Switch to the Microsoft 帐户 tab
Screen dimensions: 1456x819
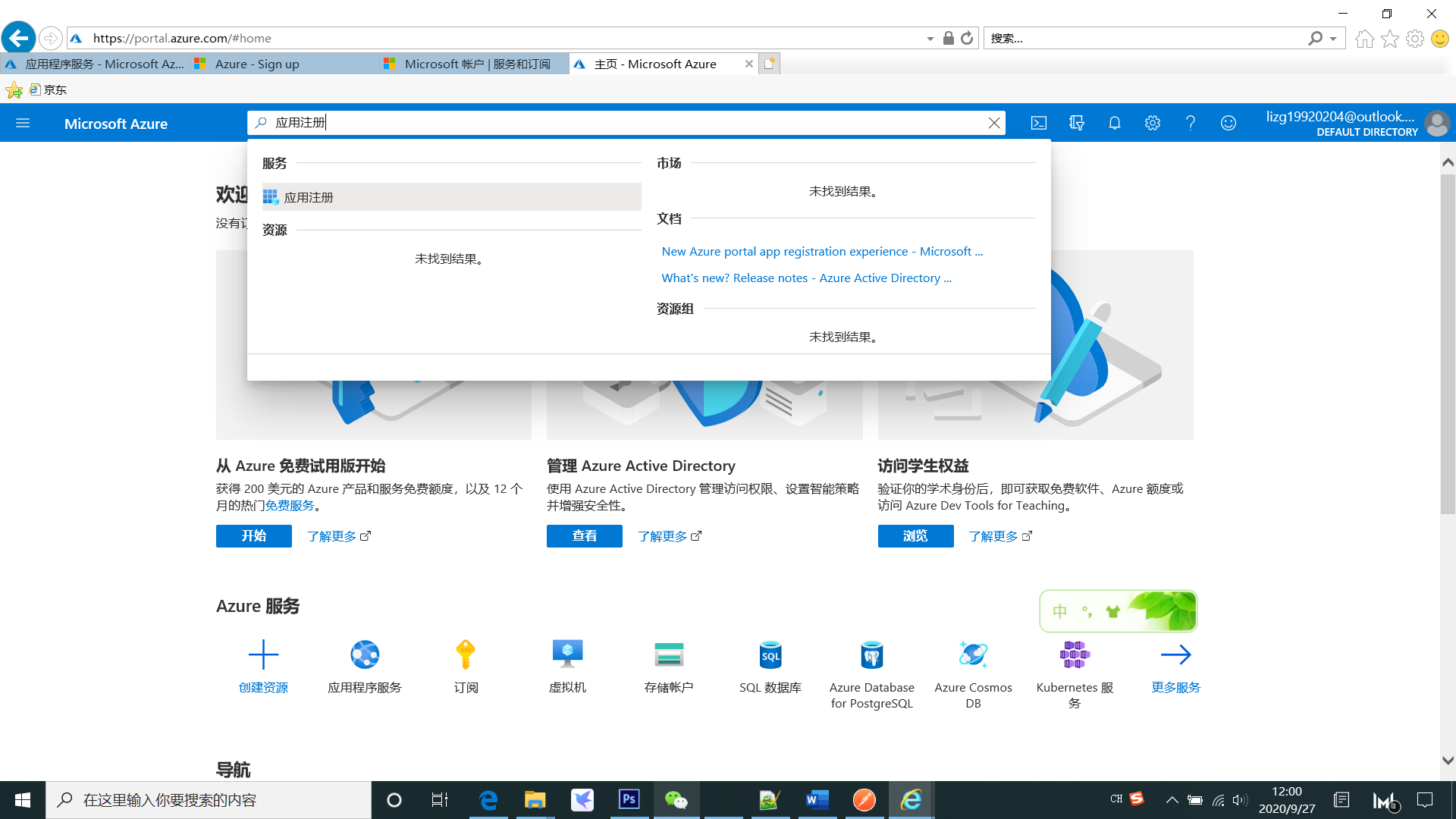[x=479, y=64]
